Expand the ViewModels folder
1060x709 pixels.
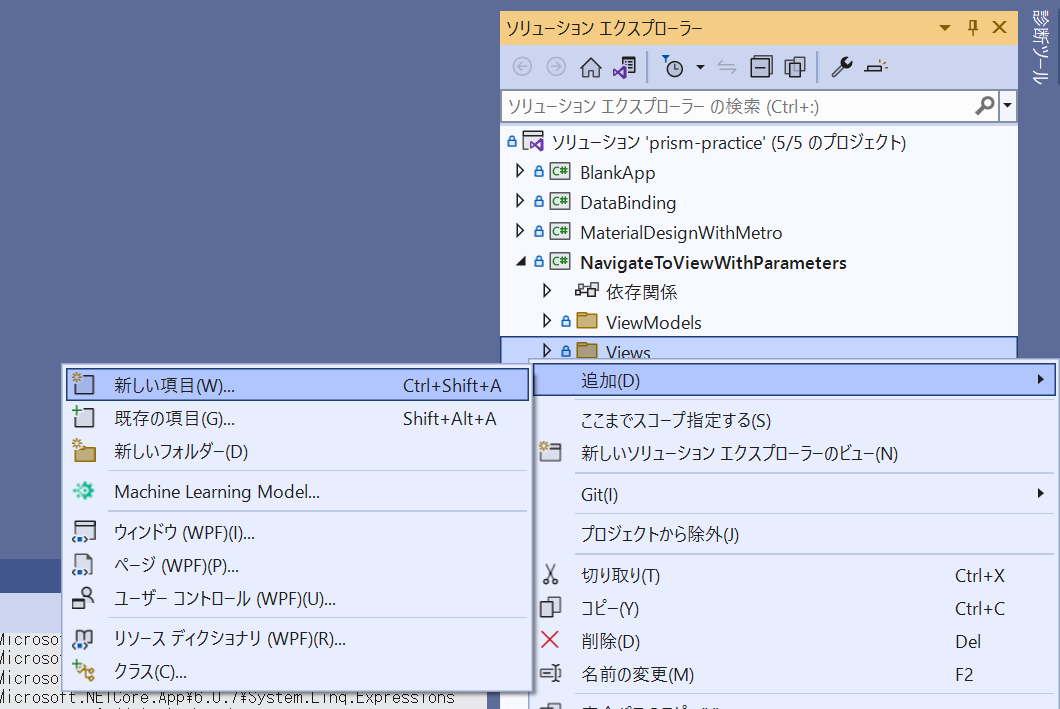click(x=547, y=321)
